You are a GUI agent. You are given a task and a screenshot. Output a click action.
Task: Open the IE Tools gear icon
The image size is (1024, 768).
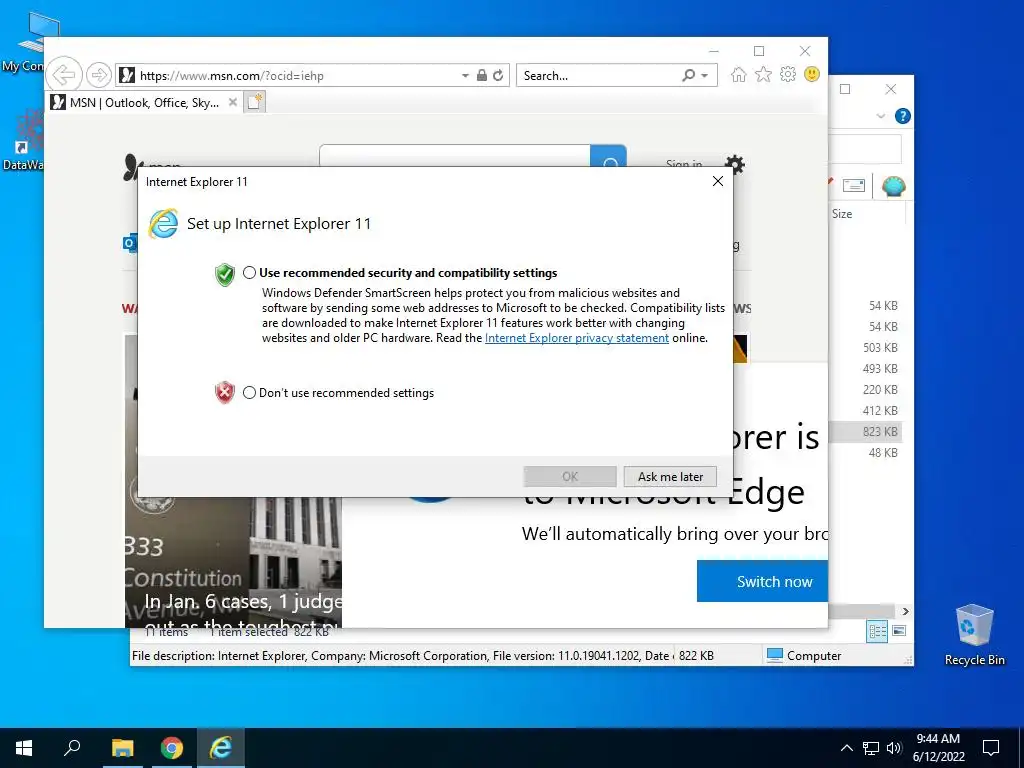click(x=788, y=74)
